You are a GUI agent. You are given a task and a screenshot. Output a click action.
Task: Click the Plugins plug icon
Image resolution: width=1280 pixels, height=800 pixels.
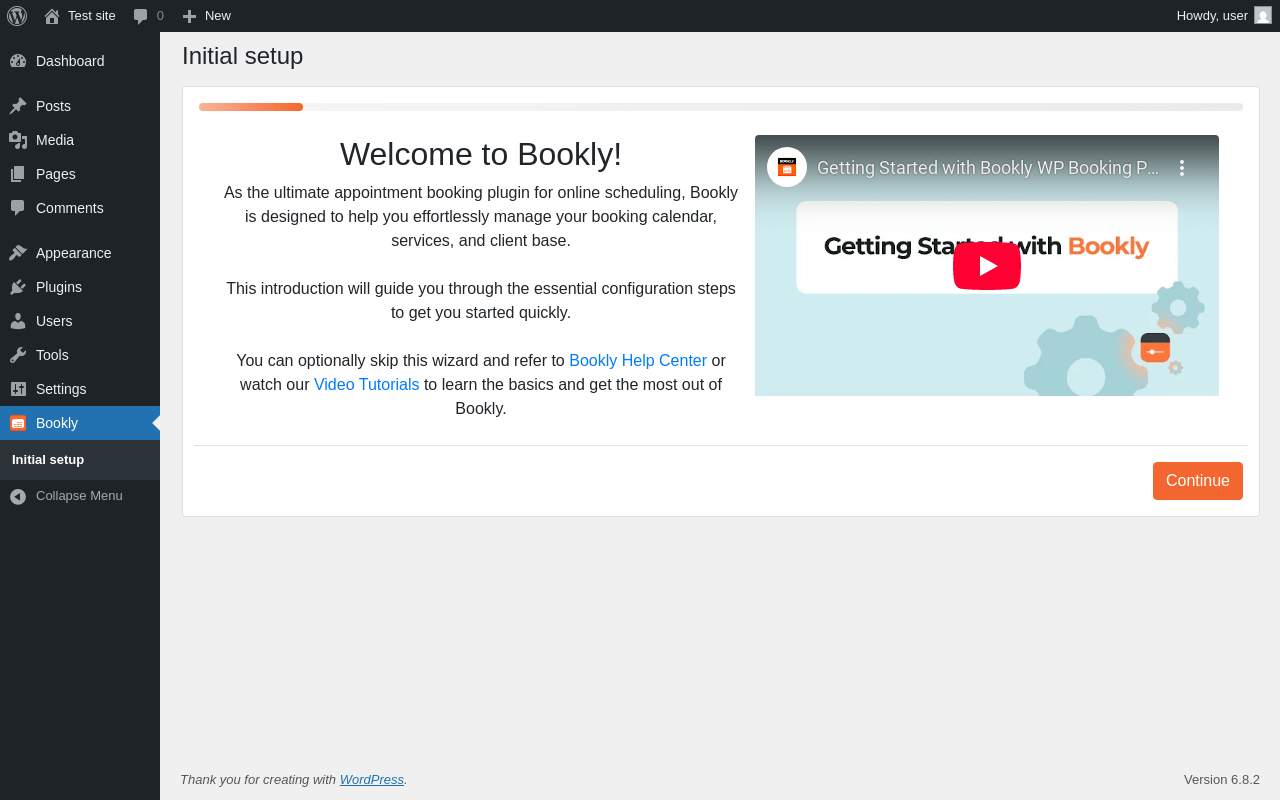[x=18, y=287]
